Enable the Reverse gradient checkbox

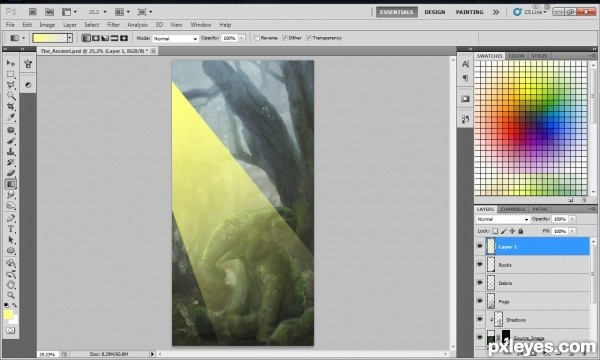257,38
